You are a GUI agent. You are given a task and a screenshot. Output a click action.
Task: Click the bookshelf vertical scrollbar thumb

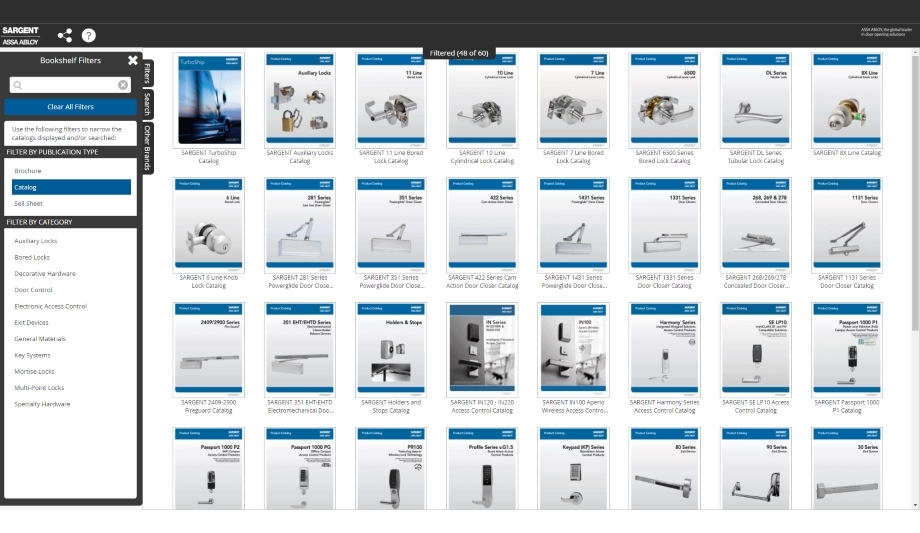tap(915, 193)
